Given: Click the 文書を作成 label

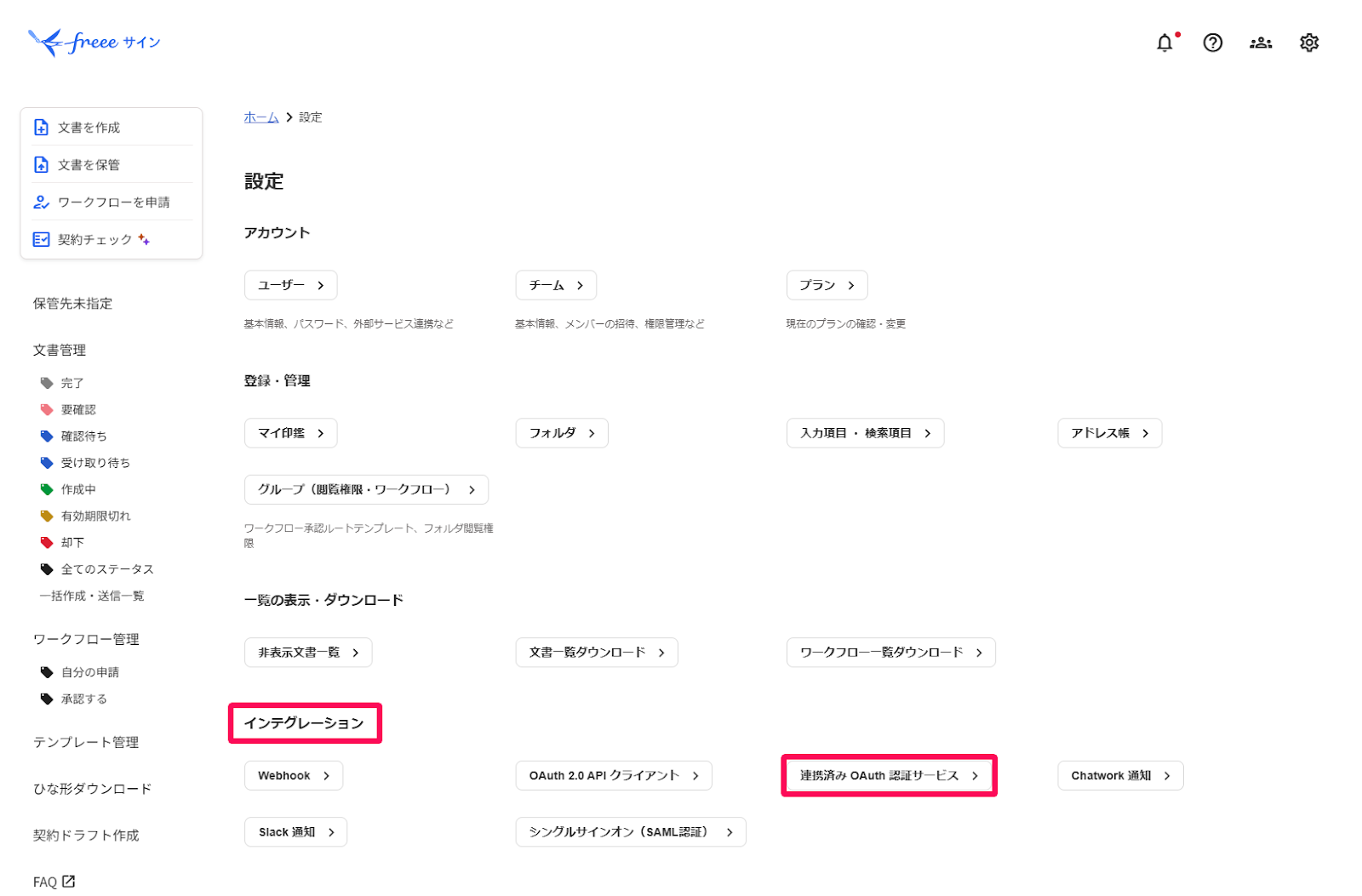Looking at the screenshot, I should click(x=89, y=128).
